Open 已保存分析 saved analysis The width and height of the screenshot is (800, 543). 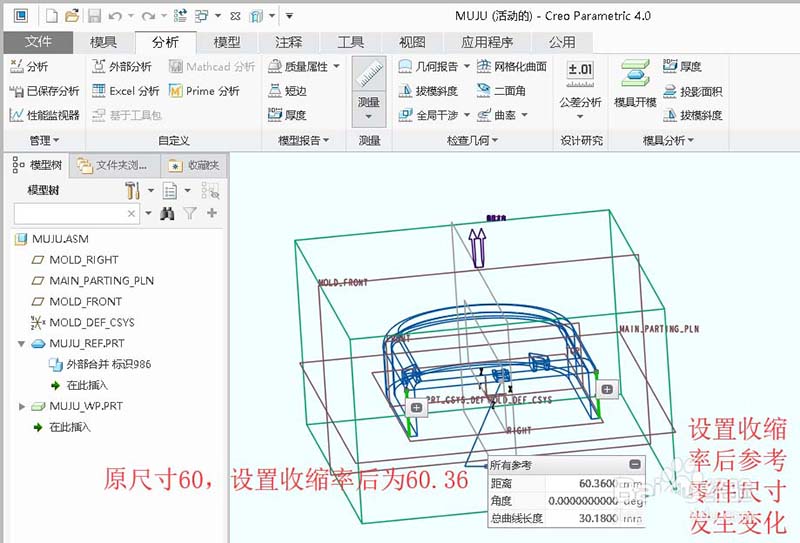44,91
